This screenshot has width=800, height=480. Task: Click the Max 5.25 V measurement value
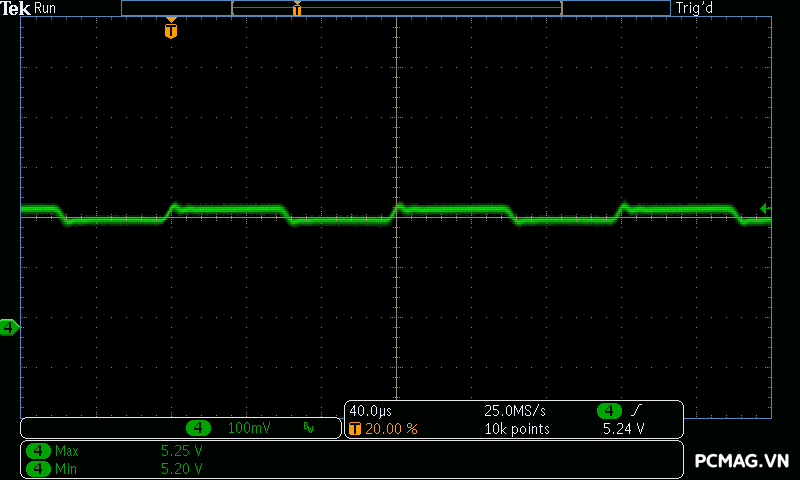(x=181, y=451)
